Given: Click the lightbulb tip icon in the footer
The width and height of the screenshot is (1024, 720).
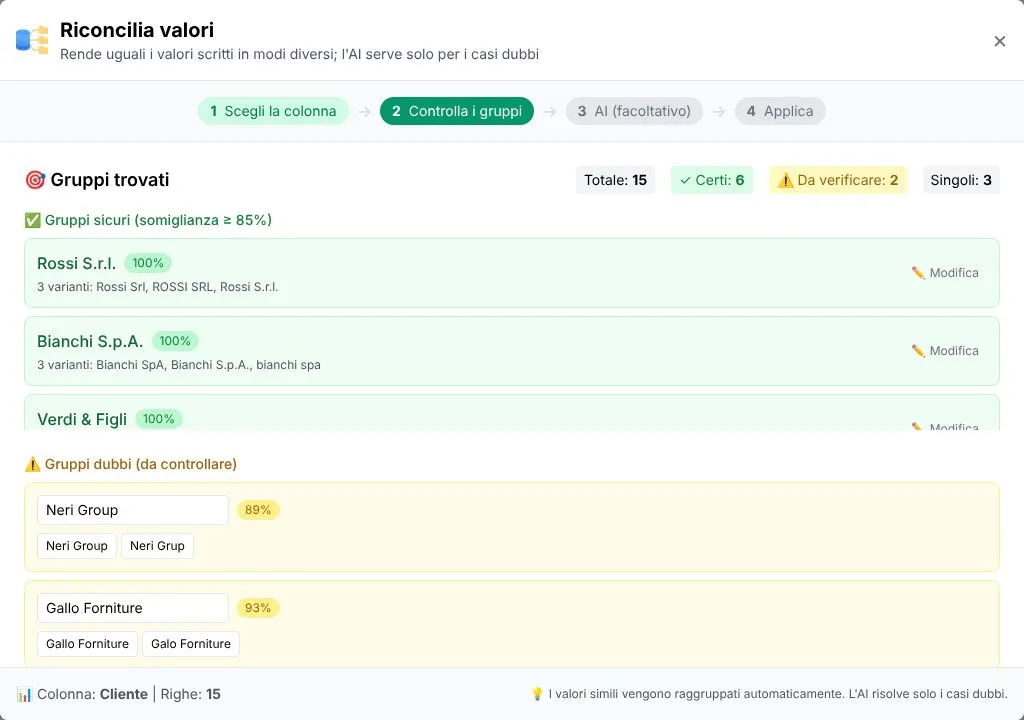Looking at the screenshot, I should pos(537,694).
